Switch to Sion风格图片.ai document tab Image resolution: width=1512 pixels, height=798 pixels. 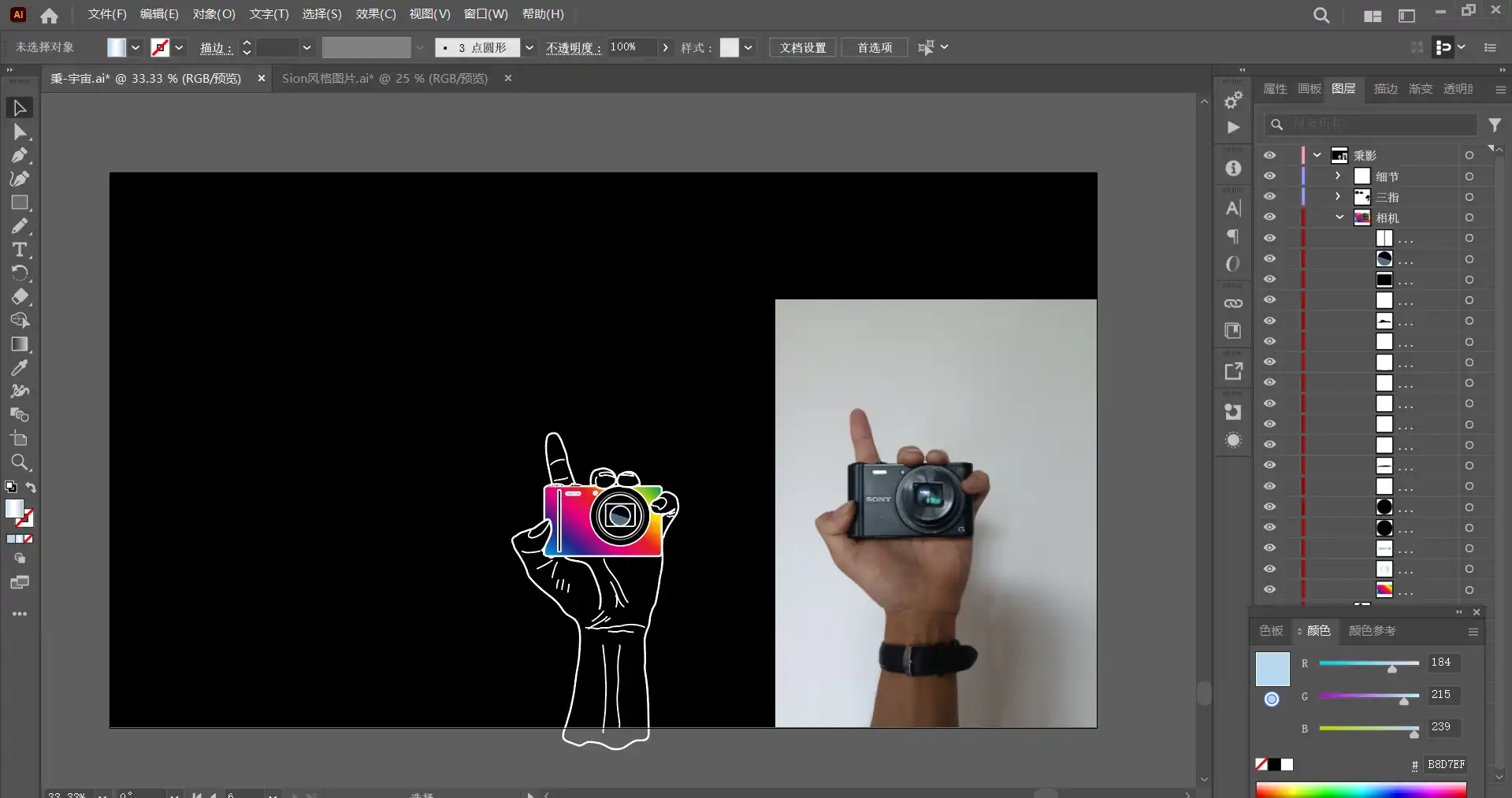(385, 79)
